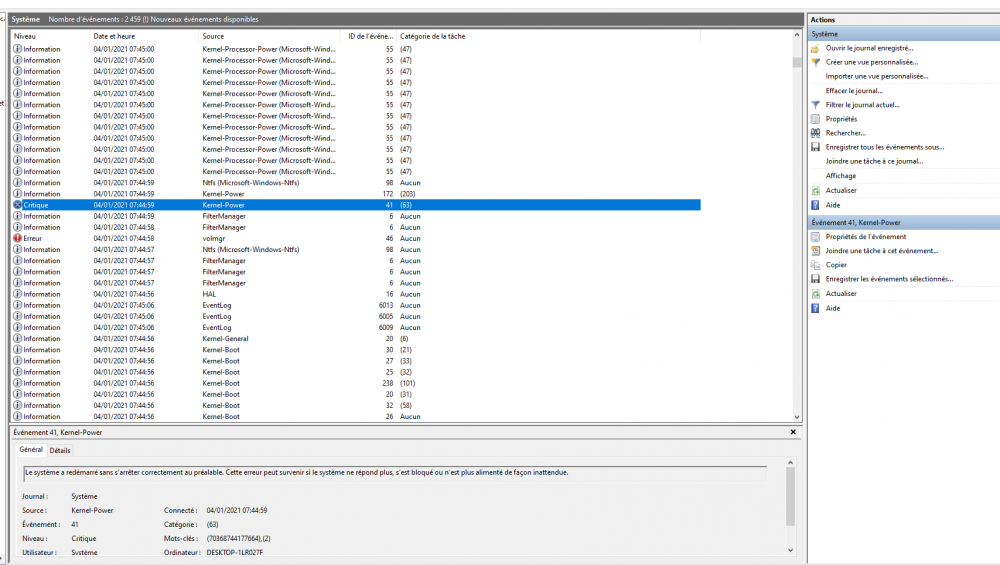Image resolution: width=1000 pixels, height=565 pixels.
Task: Open Propriétés de l'événement link
Action: (865, 237)
